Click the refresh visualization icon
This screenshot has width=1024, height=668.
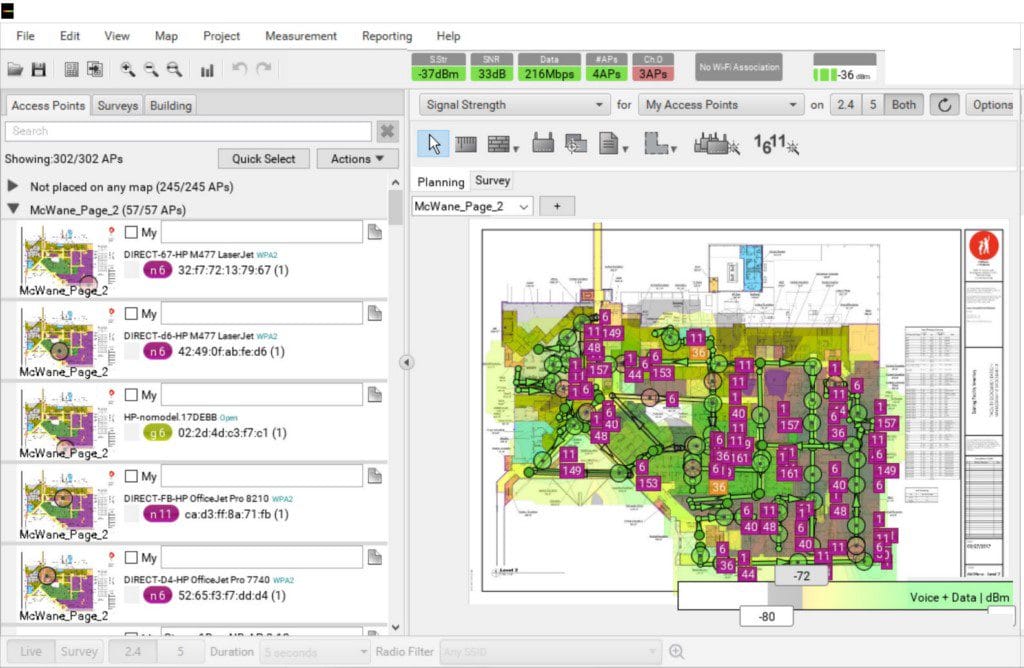coord(944,104)
